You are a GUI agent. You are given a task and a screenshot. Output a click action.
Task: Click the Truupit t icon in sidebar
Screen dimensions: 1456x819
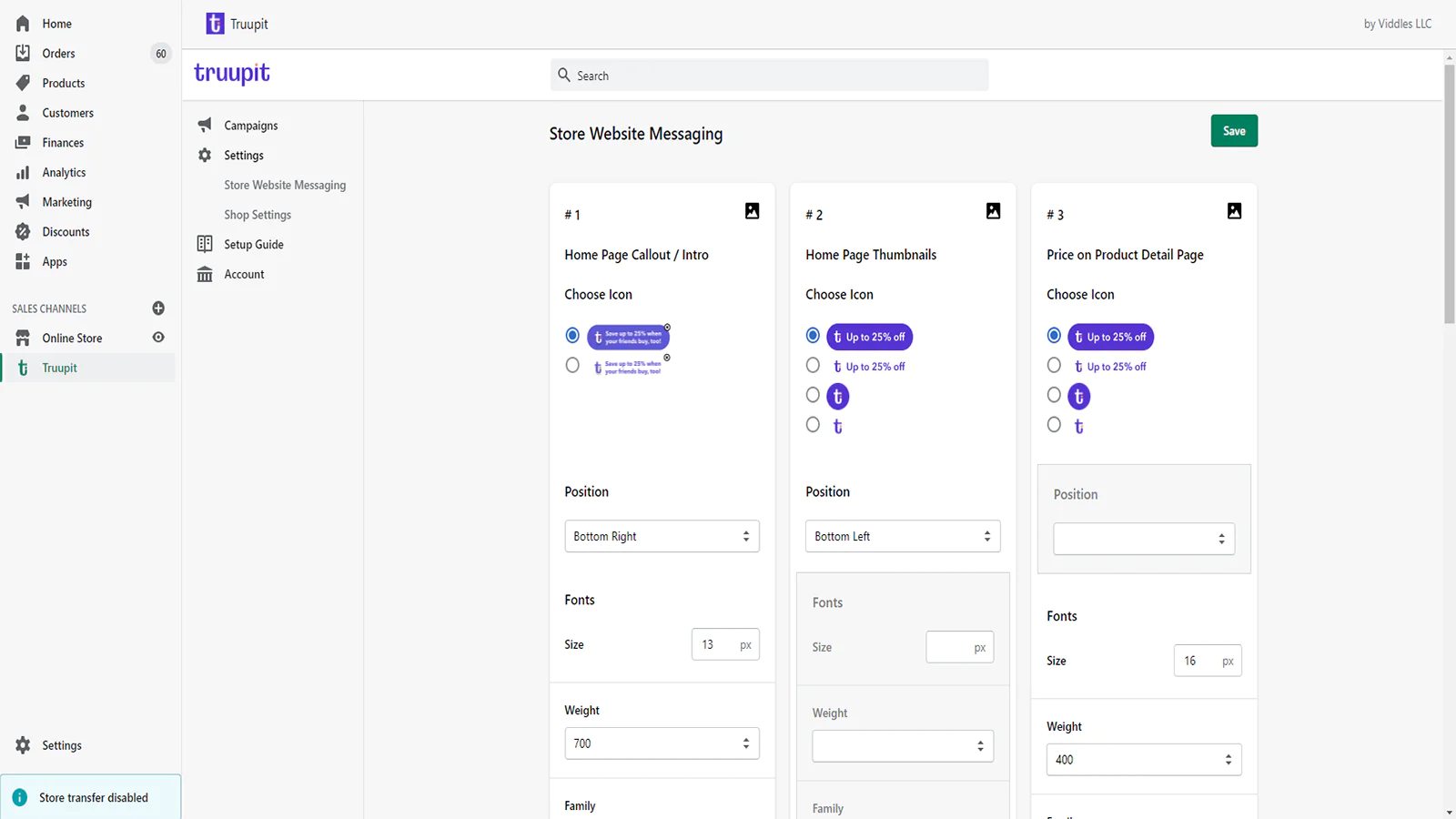[23, 368]
